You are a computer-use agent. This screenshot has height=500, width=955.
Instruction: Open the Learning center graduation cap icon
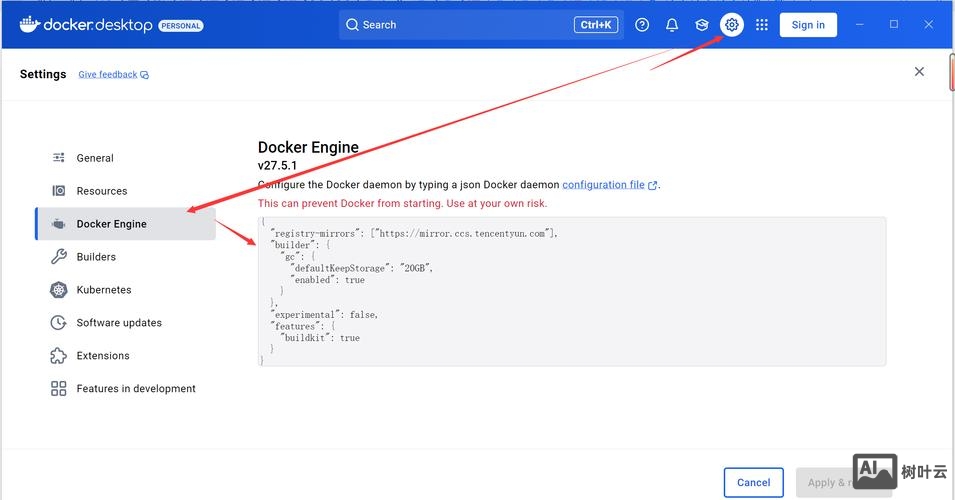click(x=702, y=25)
